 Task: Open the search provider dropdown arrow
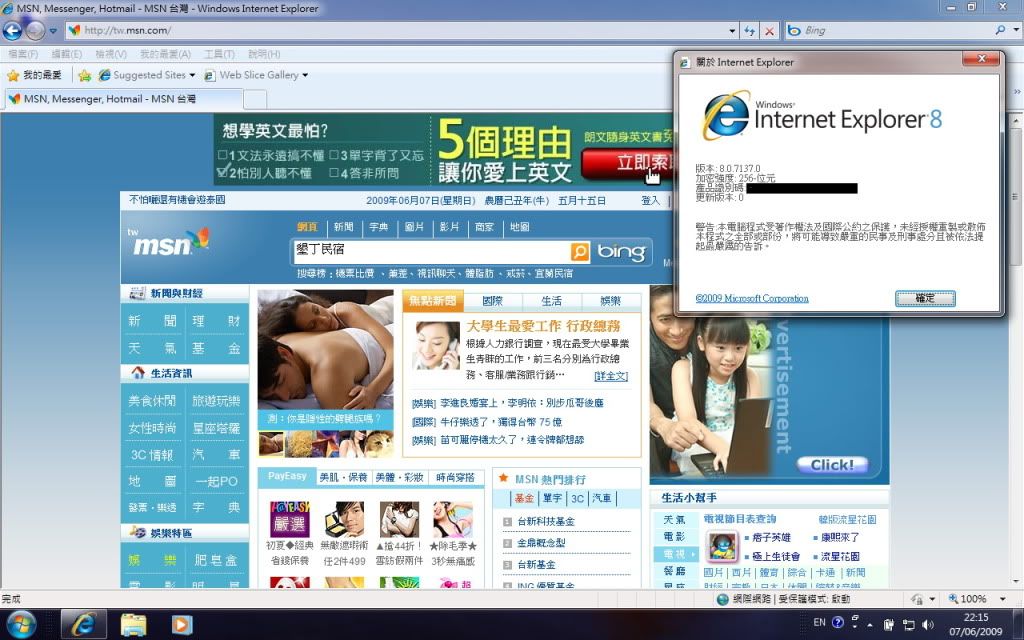click(x=1016, y=30)
